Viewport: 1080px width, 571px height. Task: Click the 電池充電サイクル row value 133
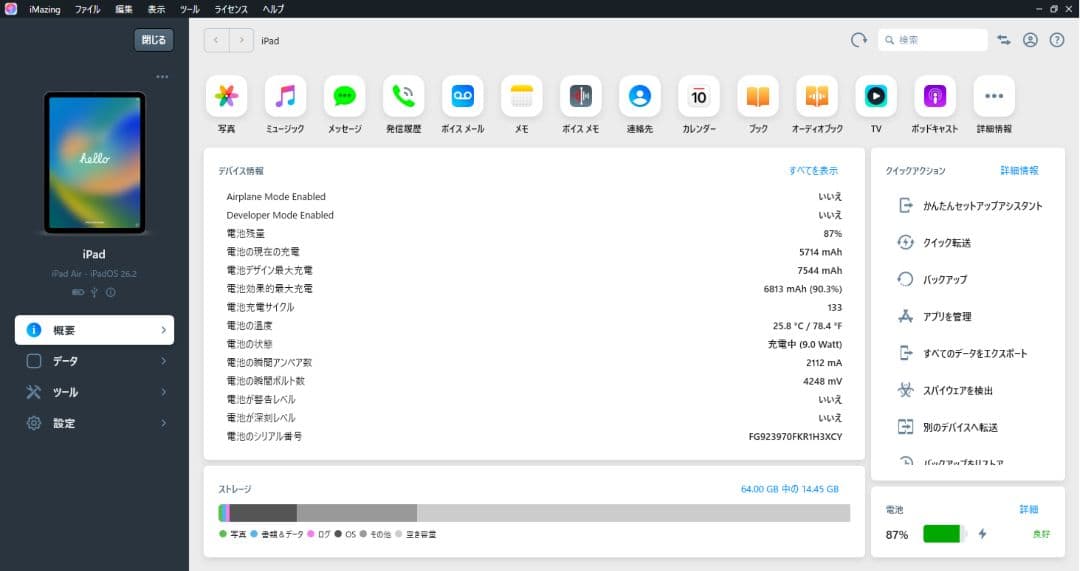pos(834,307)
